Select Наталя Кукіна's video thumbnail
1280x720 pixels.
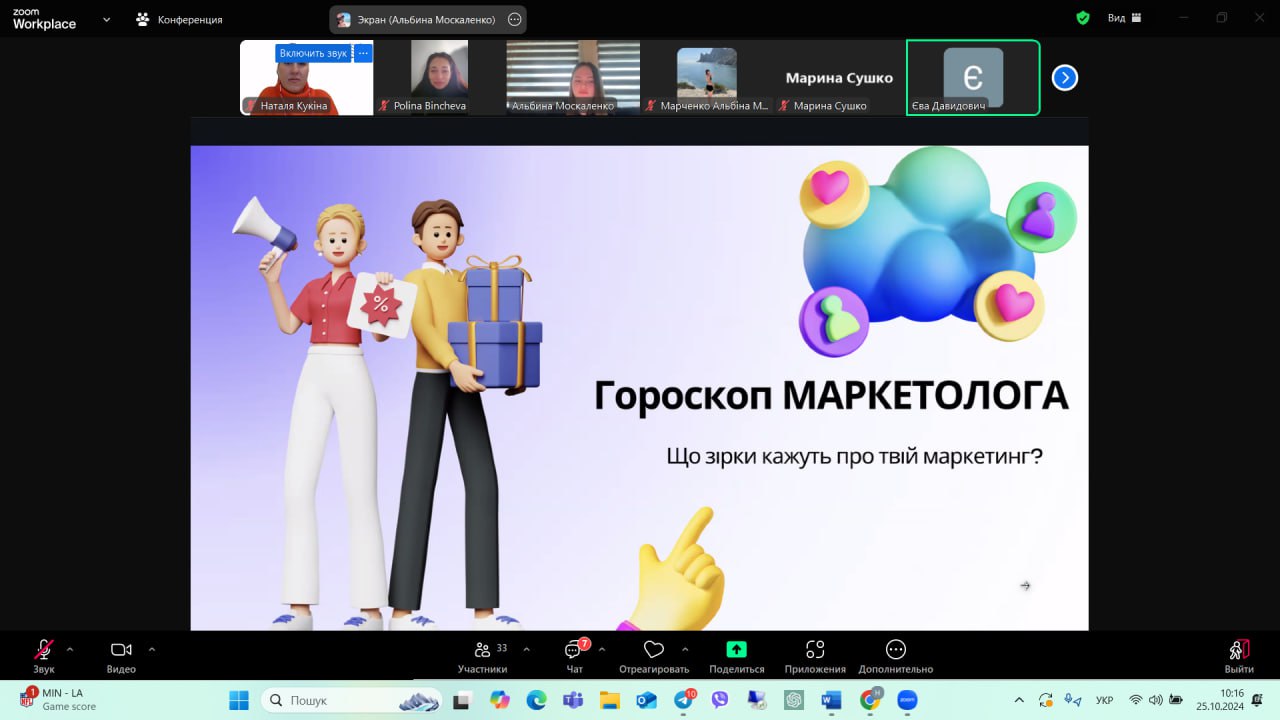(x=307, y=78)
